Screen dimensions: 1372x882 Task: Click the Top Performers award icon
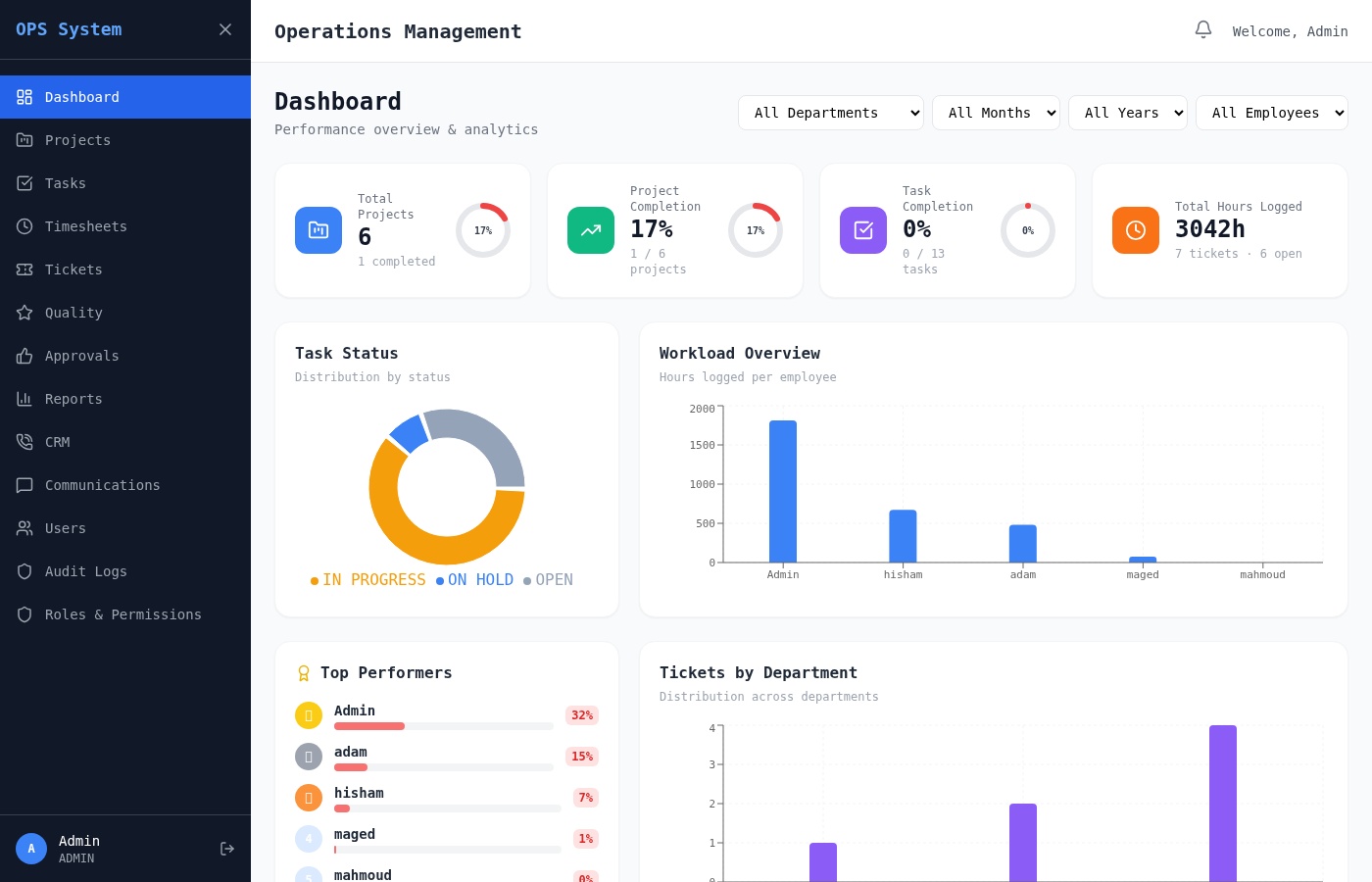(304, 673)
